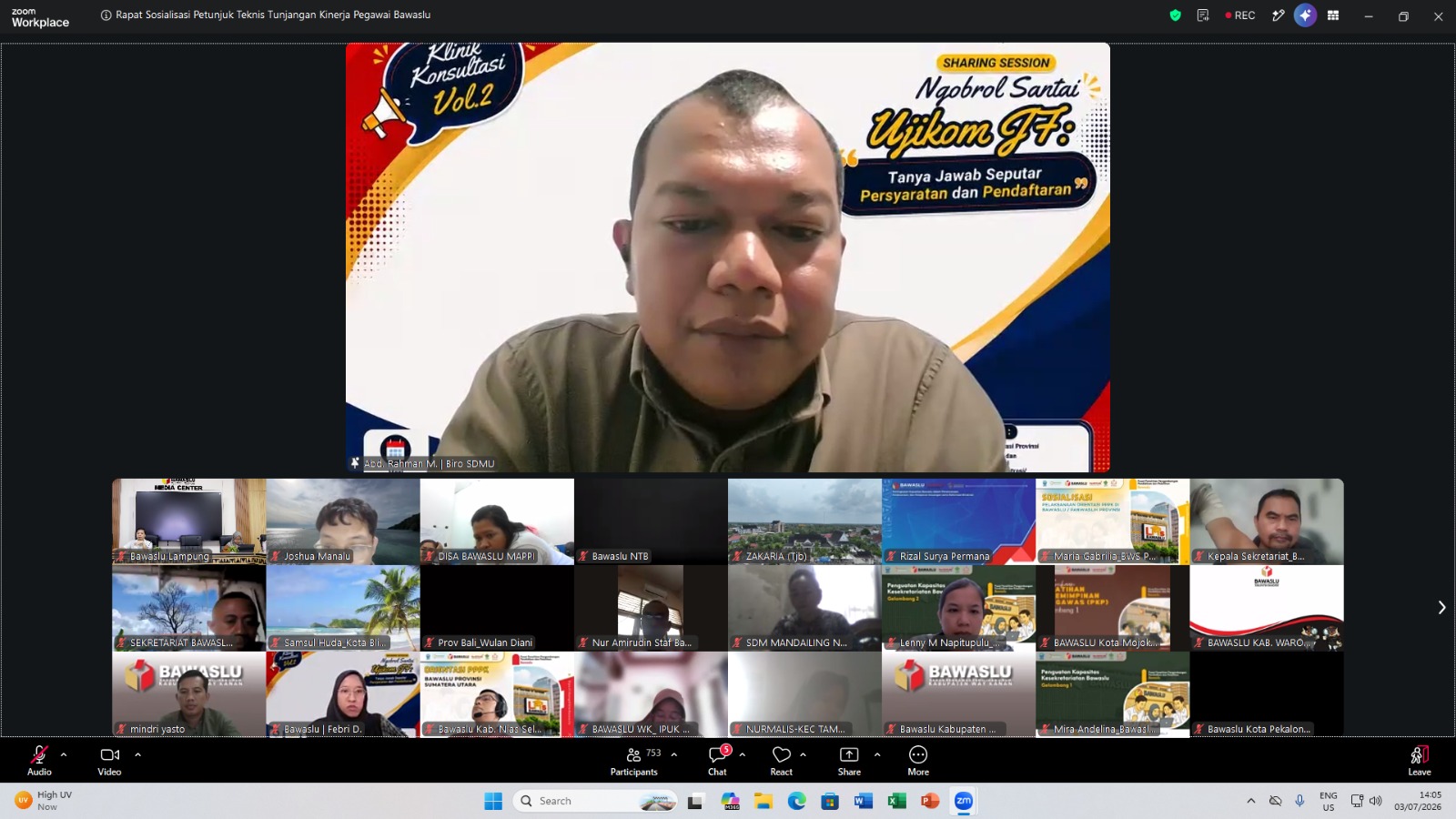
Task: Expand the Video options arrow
Action: tap(137, 754)
